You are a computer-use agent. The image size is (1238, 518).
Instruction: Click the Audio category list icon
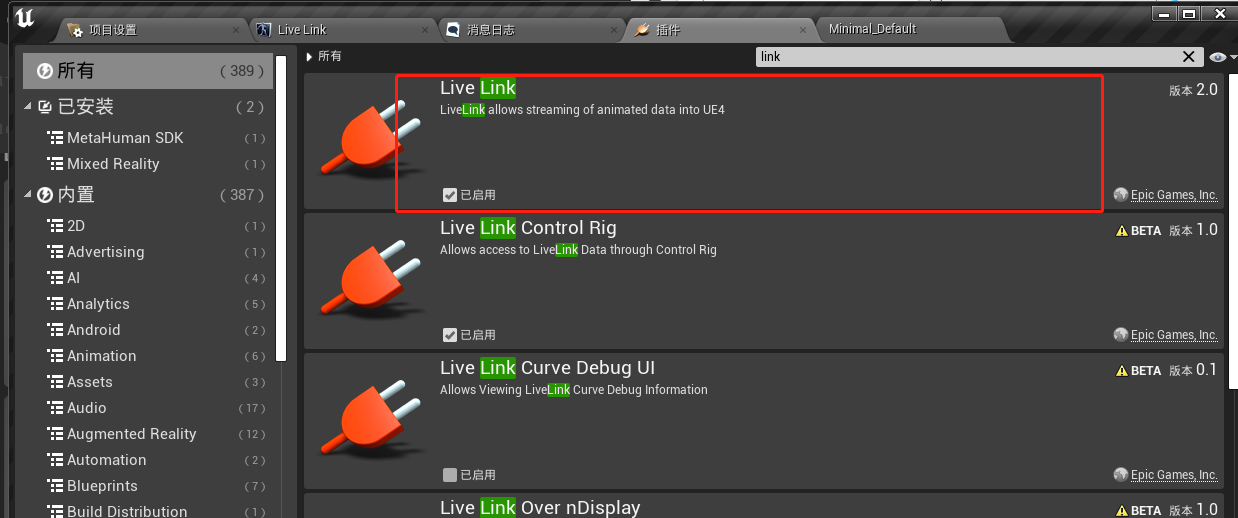[x=55, y=408]
